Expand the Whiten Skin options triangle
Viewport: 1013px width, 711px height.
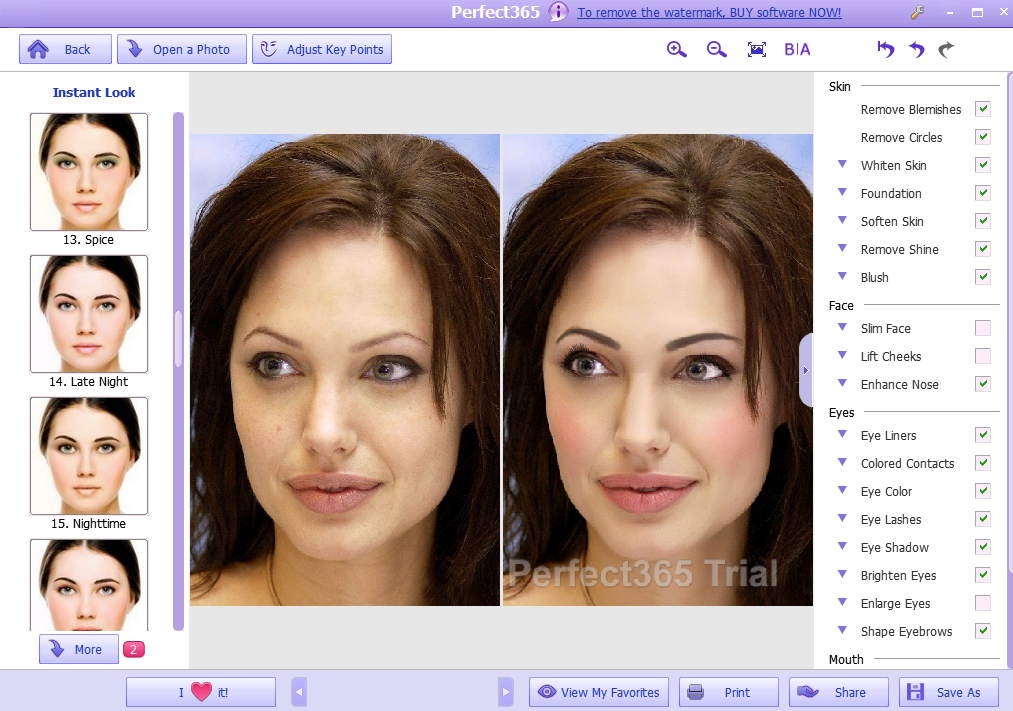click(842, 164)
